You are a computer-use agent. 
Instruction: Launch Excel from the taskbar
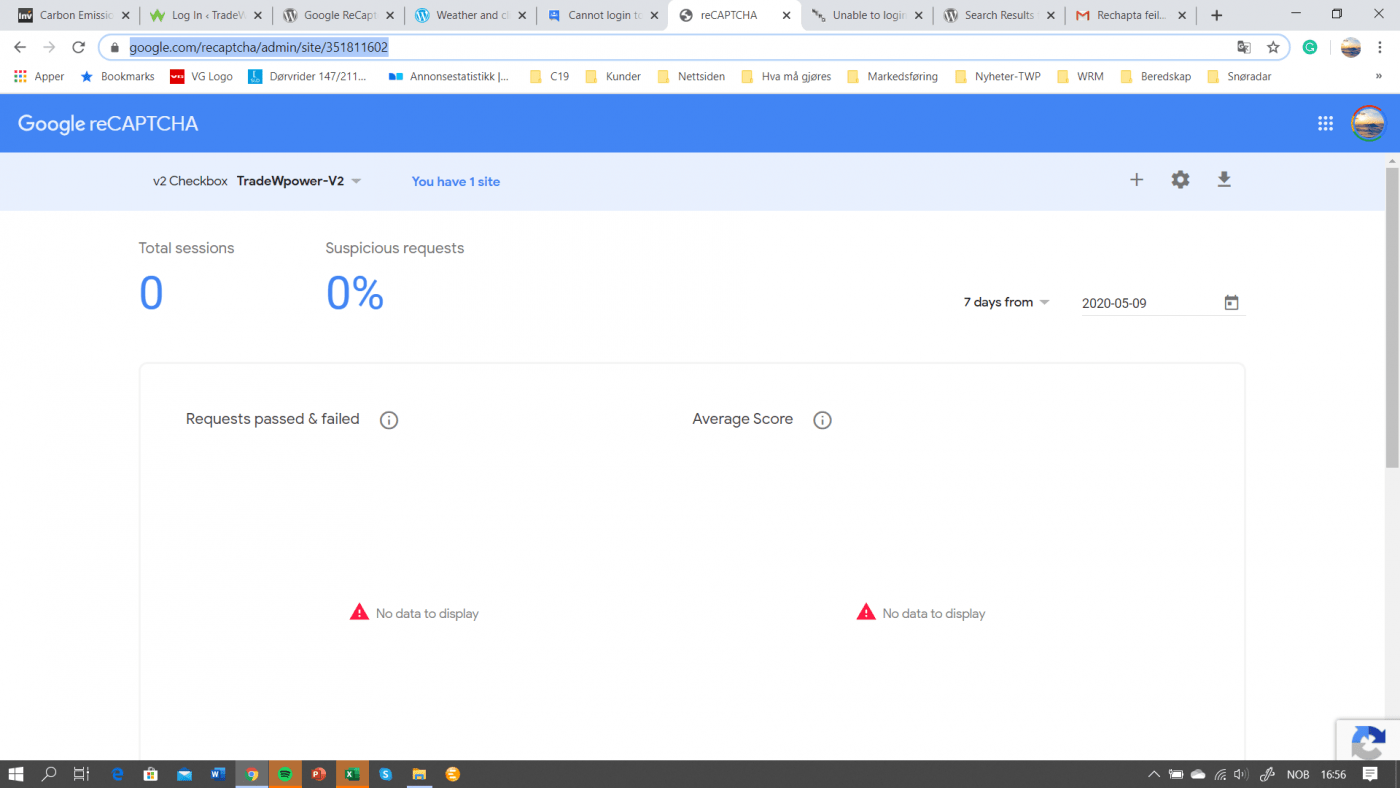352,774
